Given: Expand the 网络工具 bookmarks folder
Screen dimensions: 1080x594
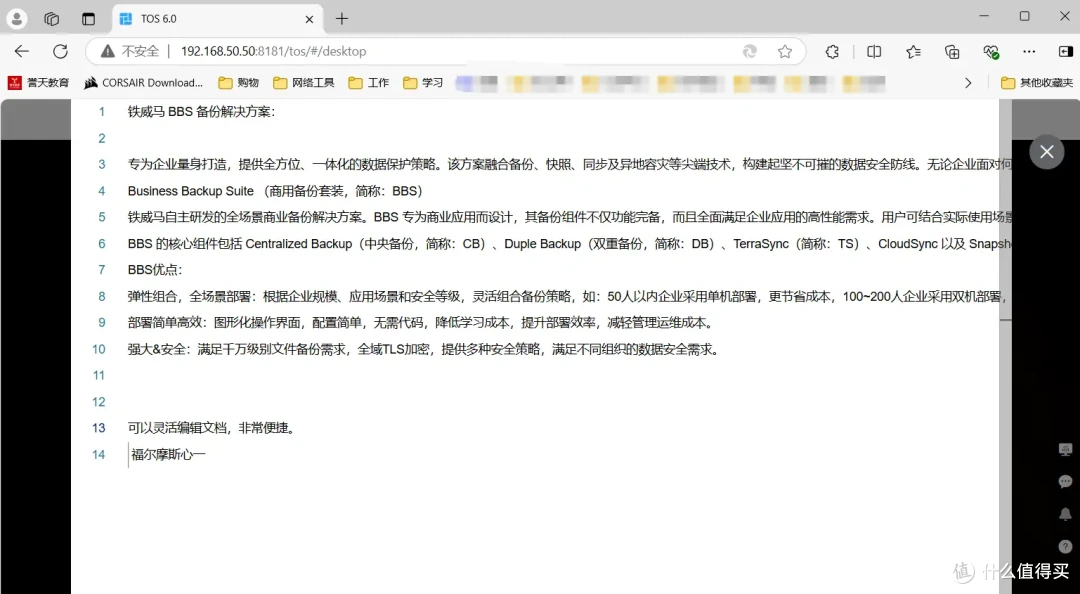Looking at the screenshot, I should [304, 83].
